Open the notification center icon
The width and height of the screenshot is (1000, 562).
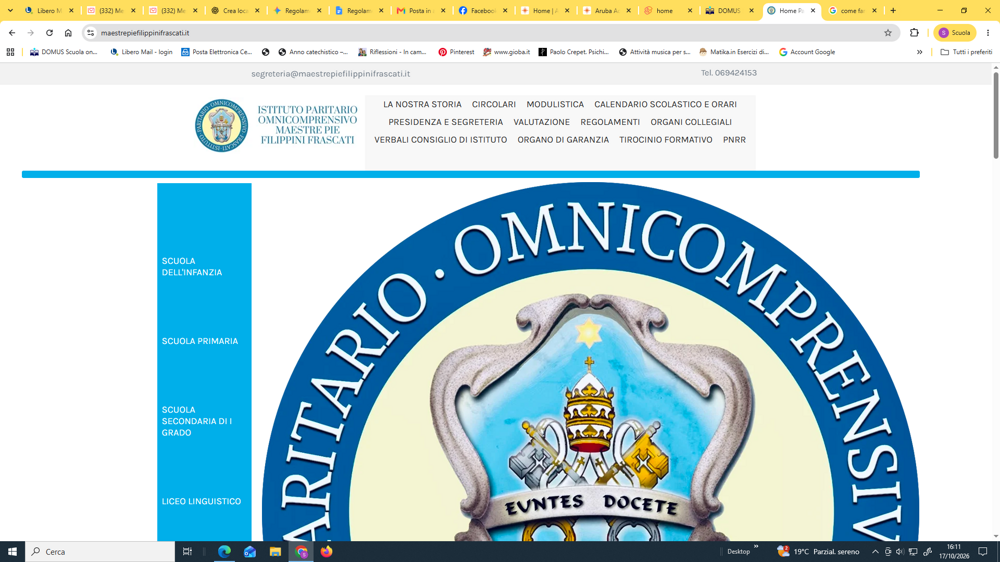983,552
